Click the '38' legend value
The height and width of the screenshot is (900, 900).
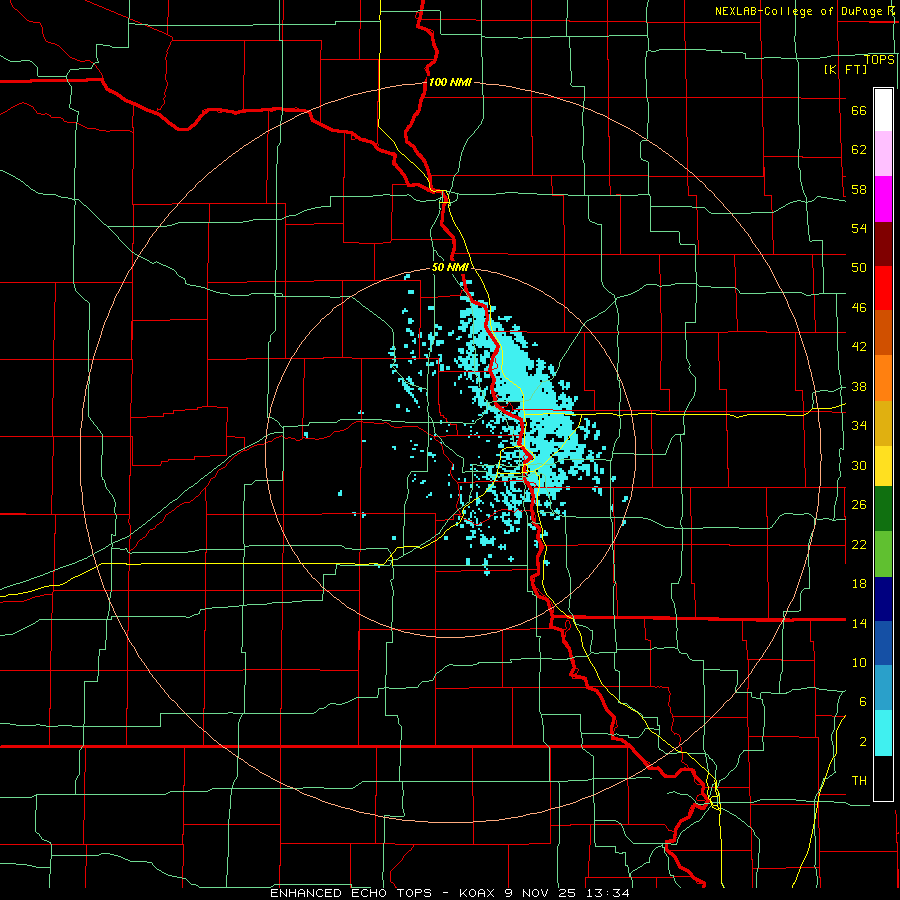pyautogui.click(x=859, y=387)
